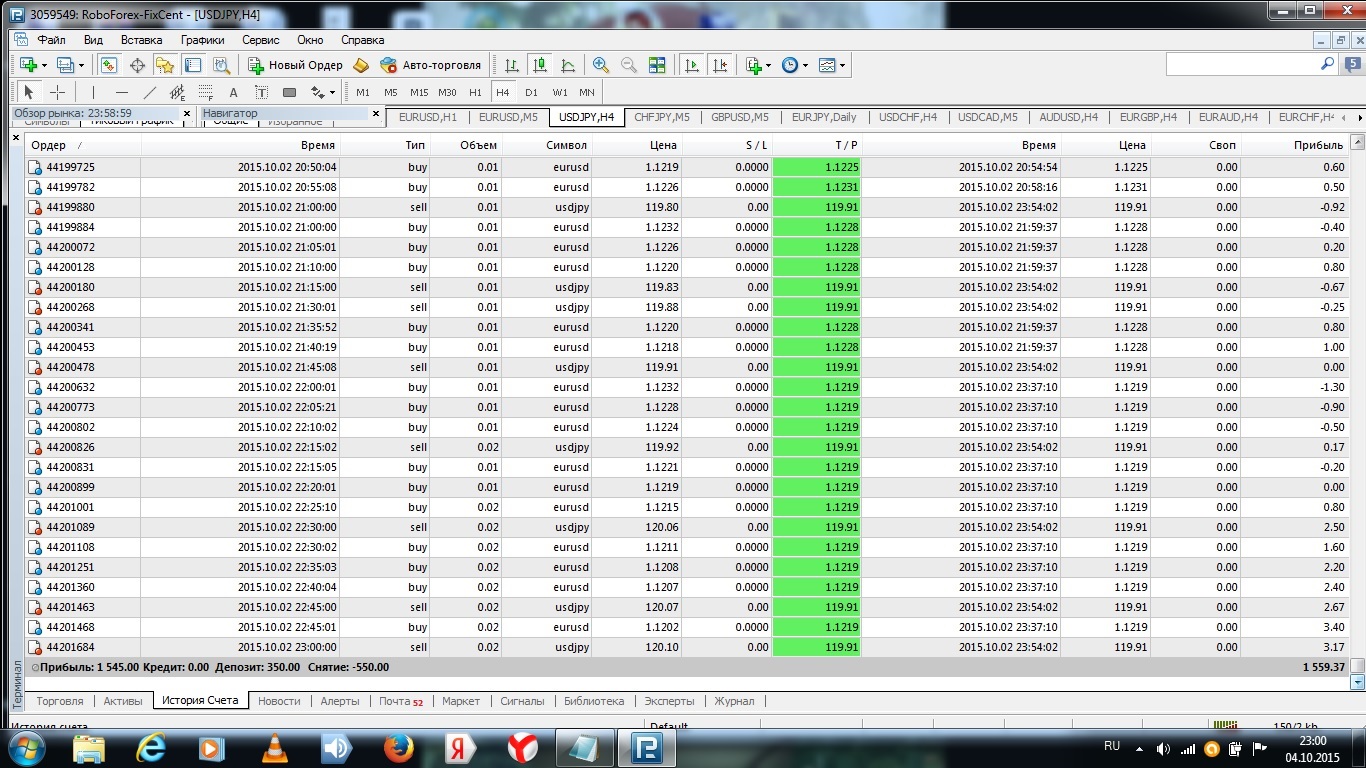
Task: Switch to GBPUSD,M5 chart tab
Action: [x=740, y=117]
